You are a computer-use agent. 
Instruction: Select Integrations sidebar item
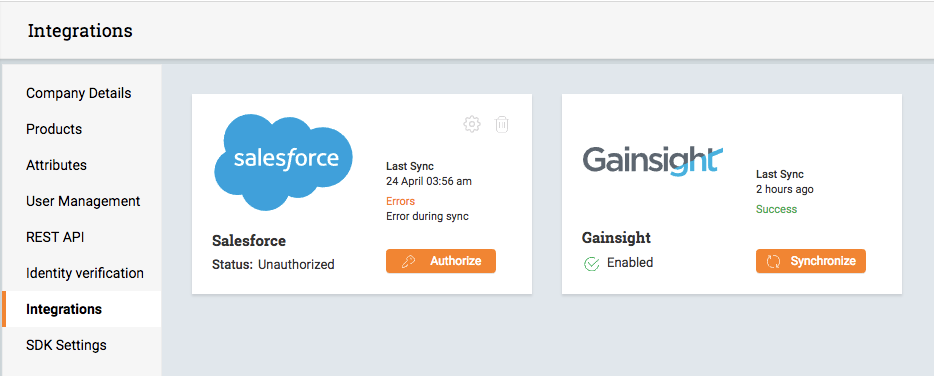coord(81,309)
